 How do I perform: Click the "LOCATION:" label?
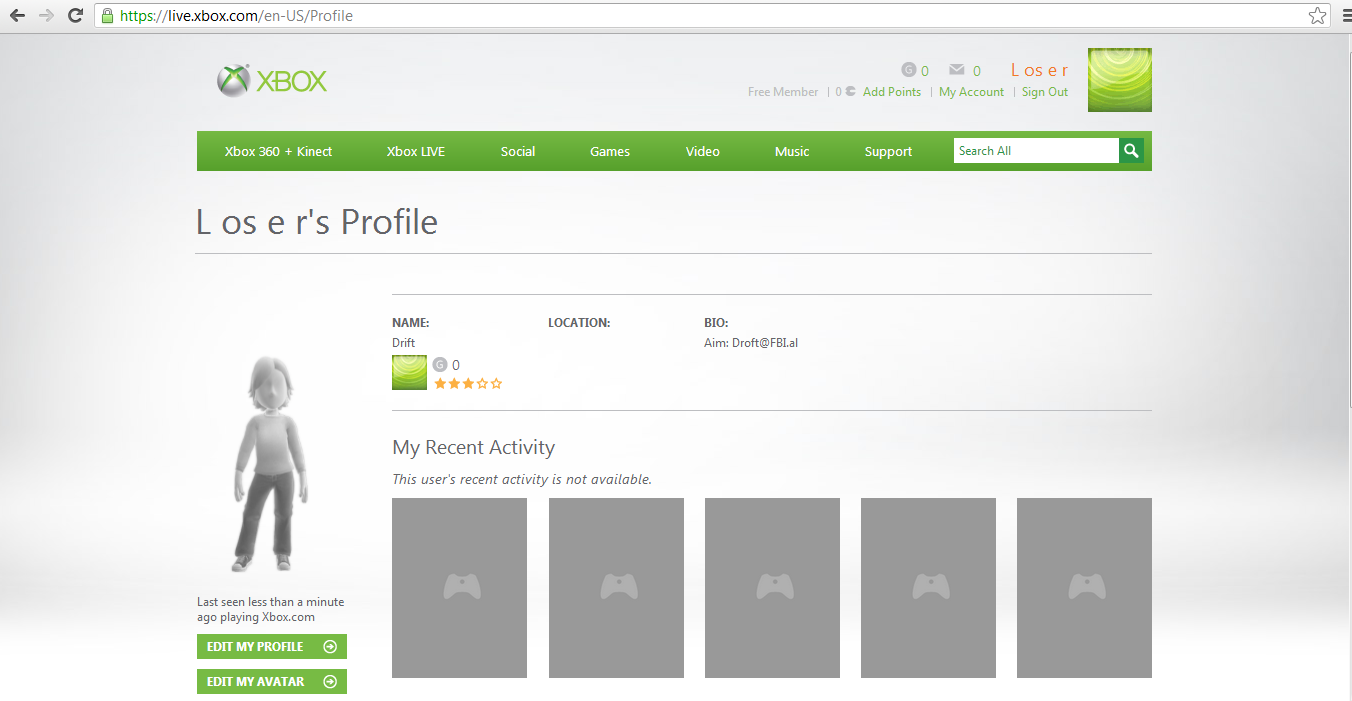click(x=579, y=323)
